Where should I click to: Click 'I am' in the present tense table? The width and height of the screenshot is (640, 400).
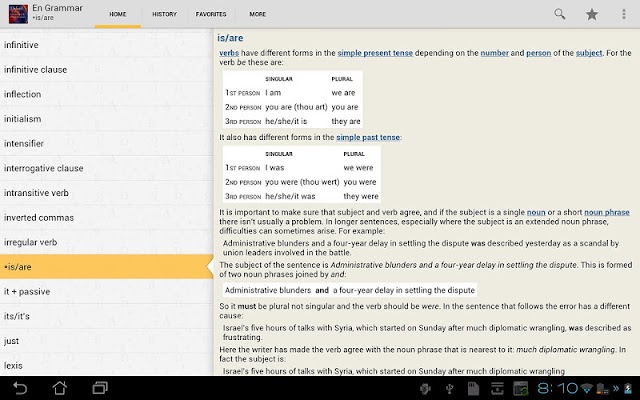click(273, 93)
